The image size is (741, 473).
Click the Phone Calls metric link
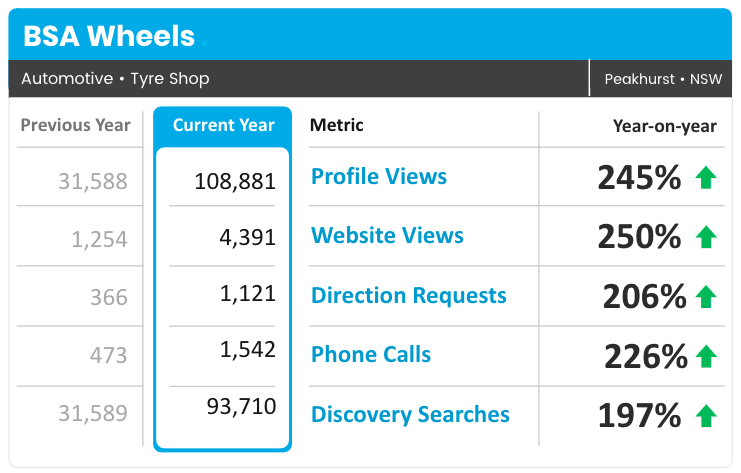pyautogui.click(x=371, y=355)
